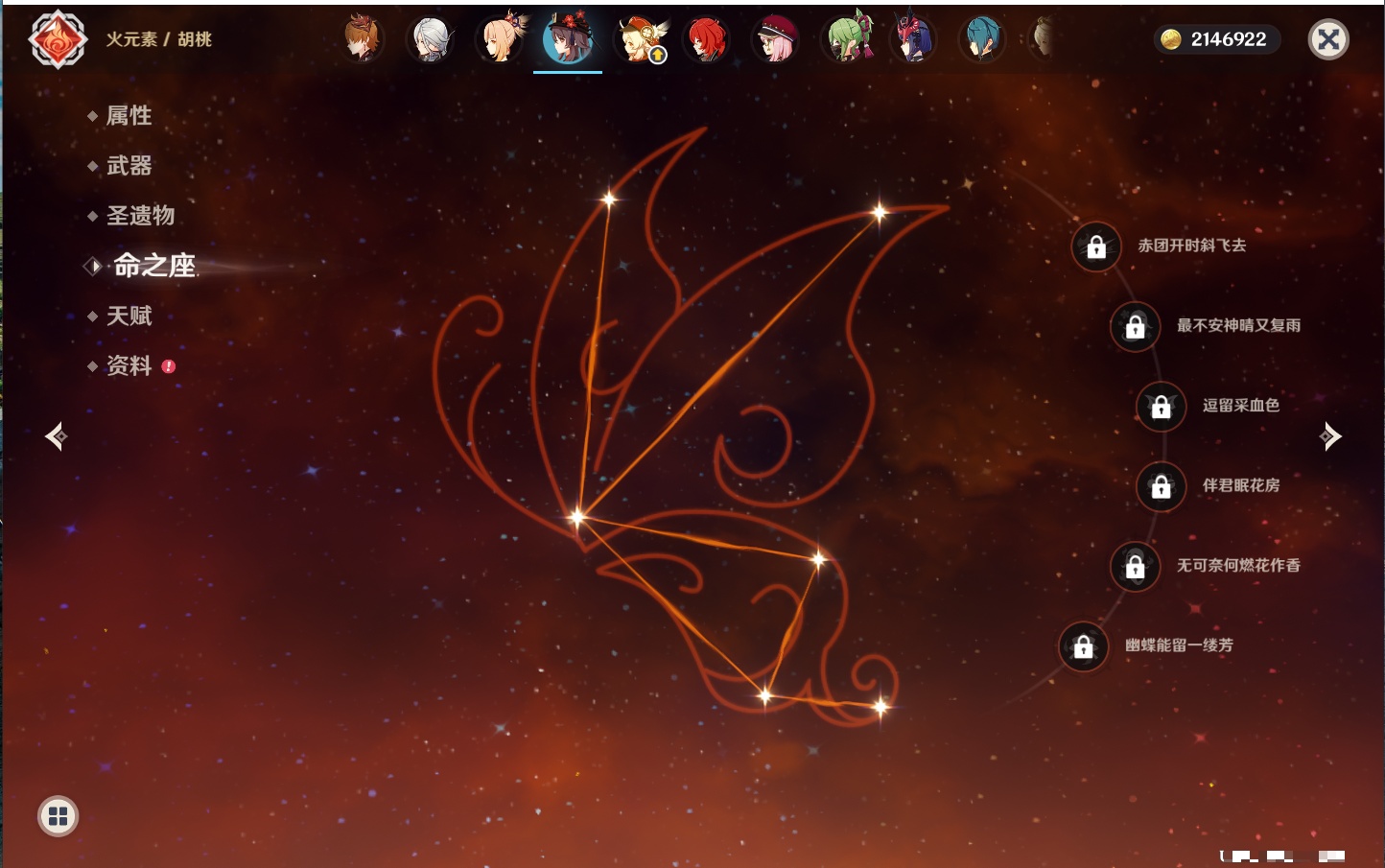Select the blonde ponytail character avatar
This screenshot has width=1385, height=868.
501,39
